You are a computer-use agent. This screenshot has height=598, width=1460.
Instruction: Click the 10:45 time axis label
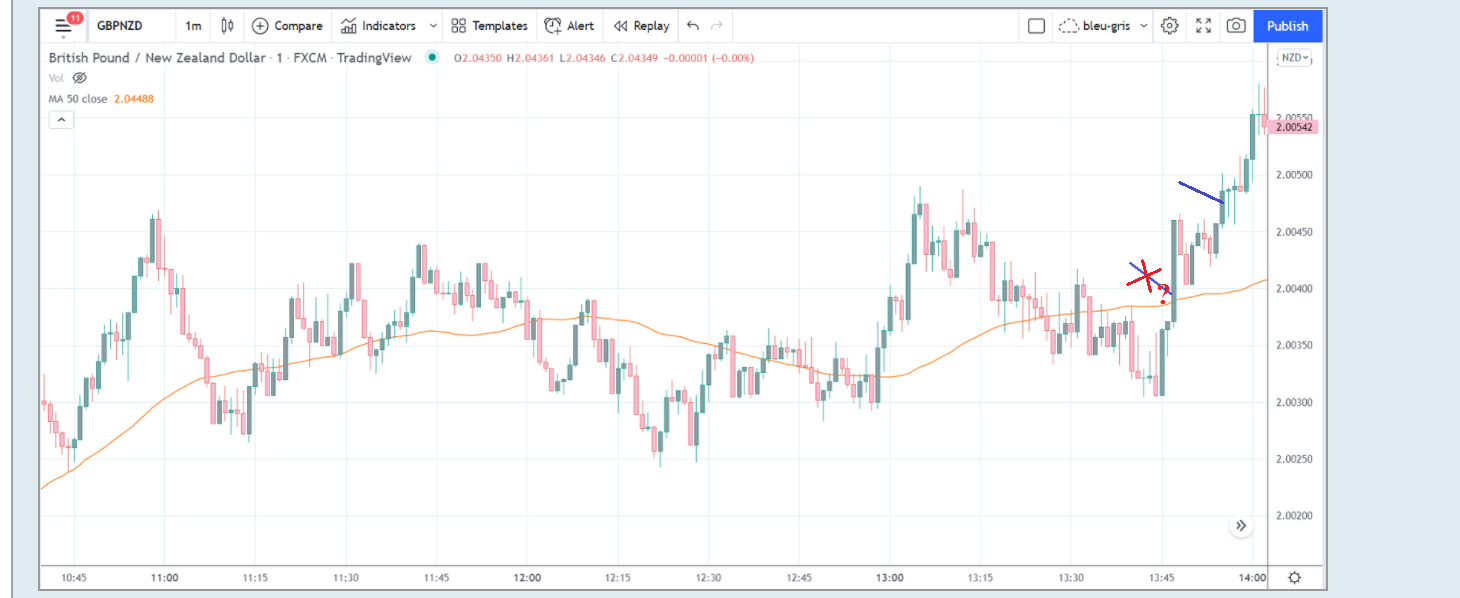click(74, 578)
